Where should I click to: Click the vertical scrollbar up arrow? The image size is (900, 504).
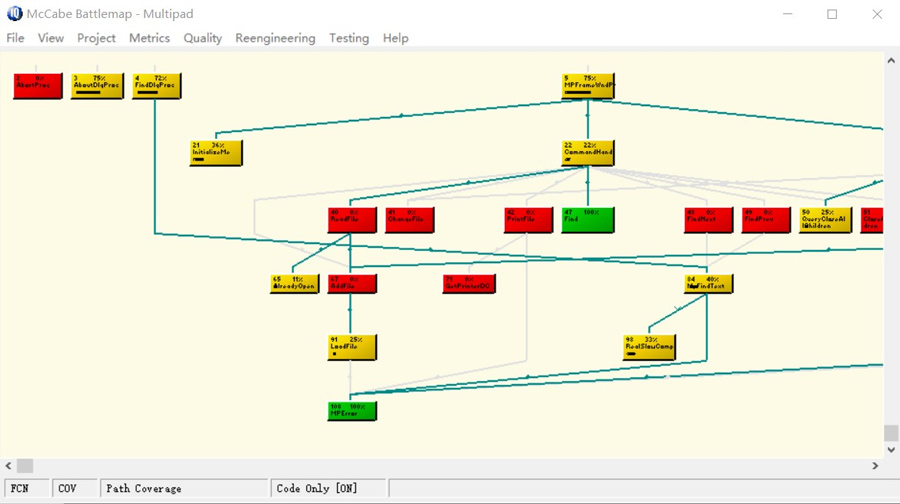tap(891, 60)
